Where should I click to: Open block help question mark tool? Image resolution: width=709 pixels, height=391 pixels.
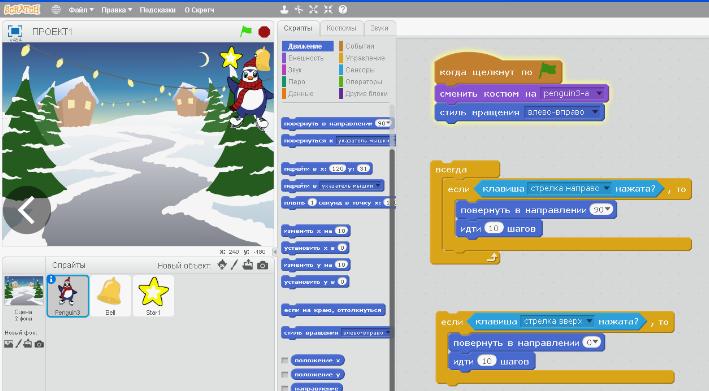coord(343,9)
